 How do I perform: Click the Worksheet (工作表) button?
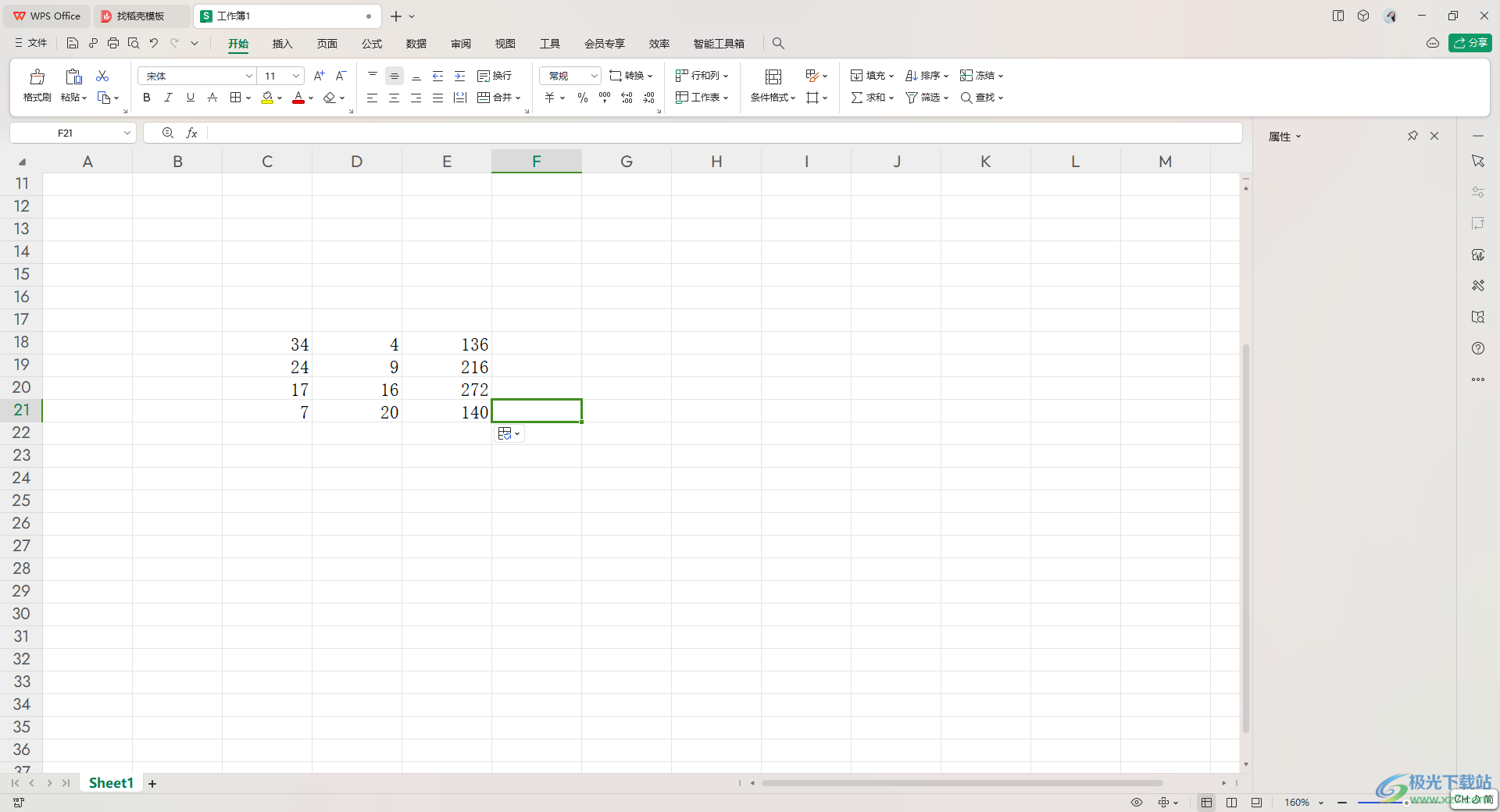702,98
